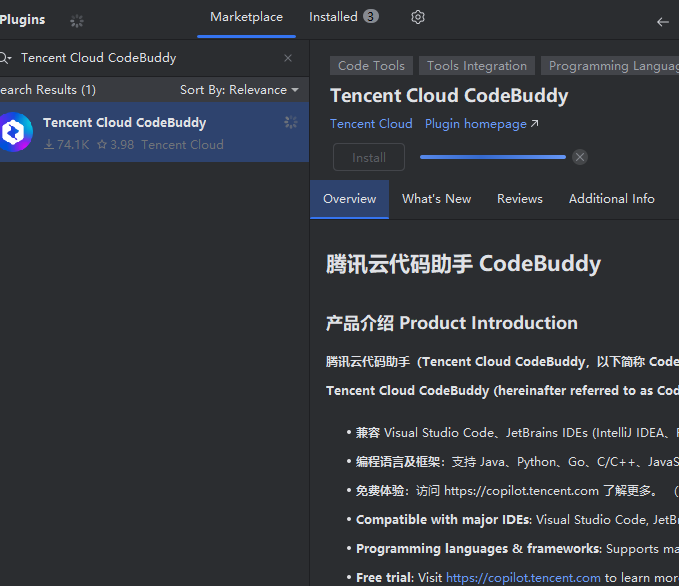679x586 pixels.
Task: Open the search history magnifier icon
Action: coord(5,58)
